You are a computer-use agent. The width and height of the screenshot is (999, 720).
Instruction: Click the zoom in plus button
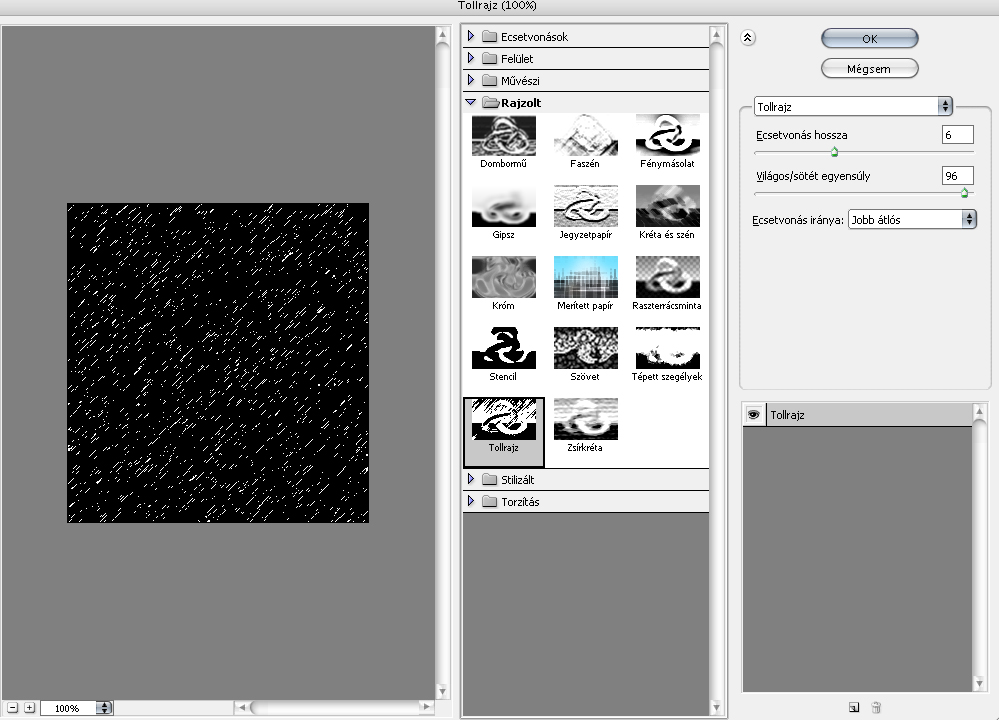click(29, 707)
